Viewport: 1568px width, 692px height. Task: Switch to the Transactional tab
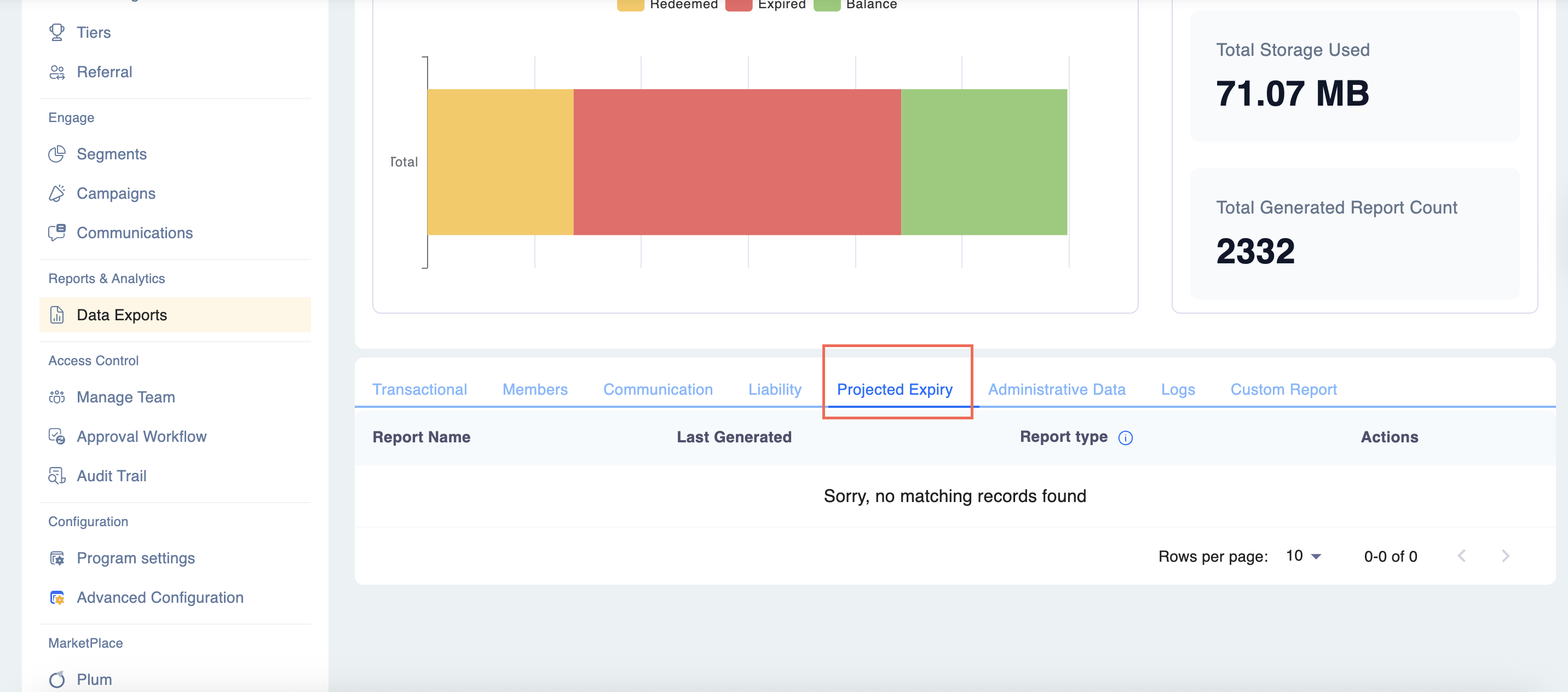coord(419,389)
